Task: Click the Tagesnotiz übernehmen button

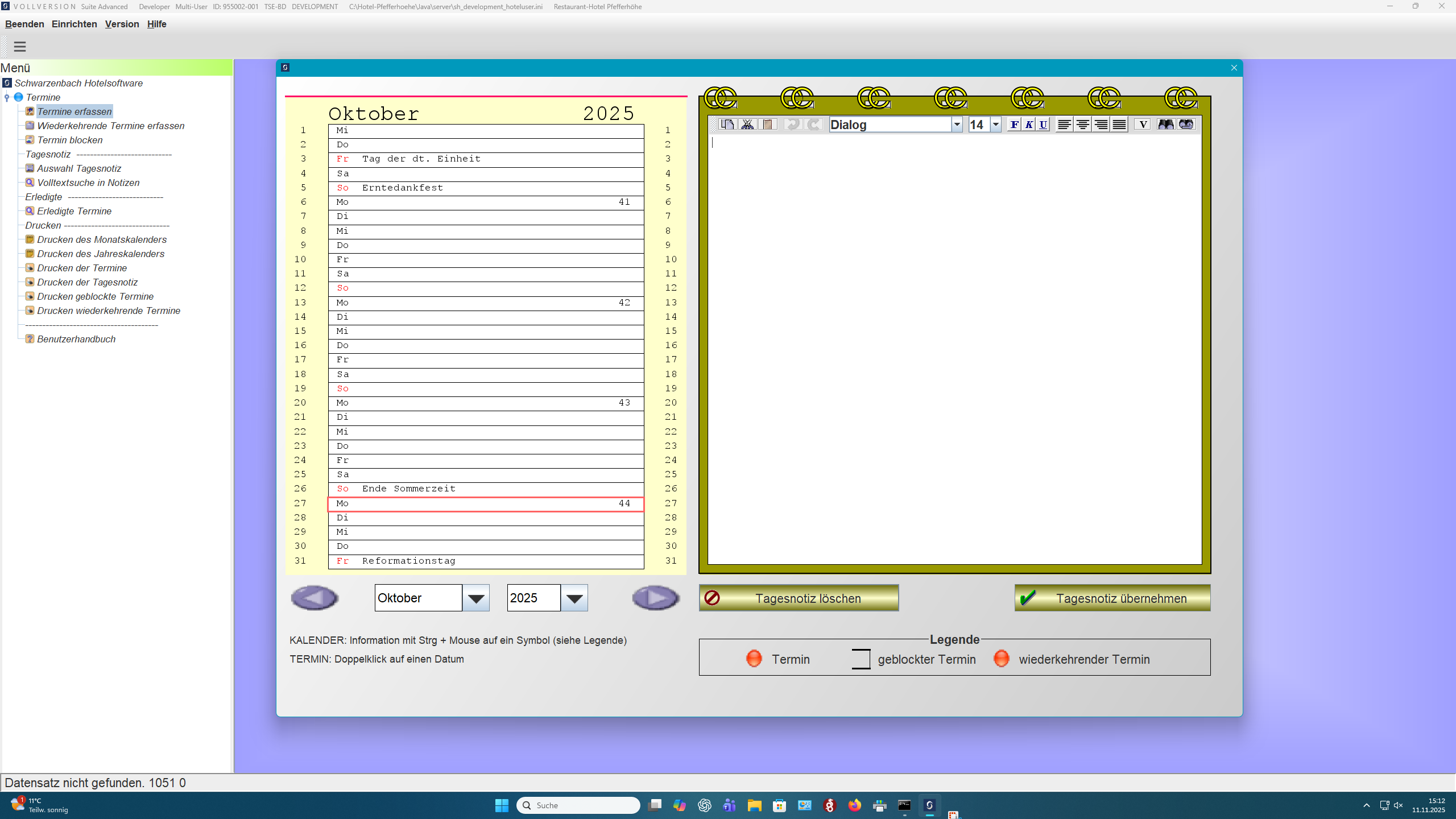Action: coord(1111,598)
